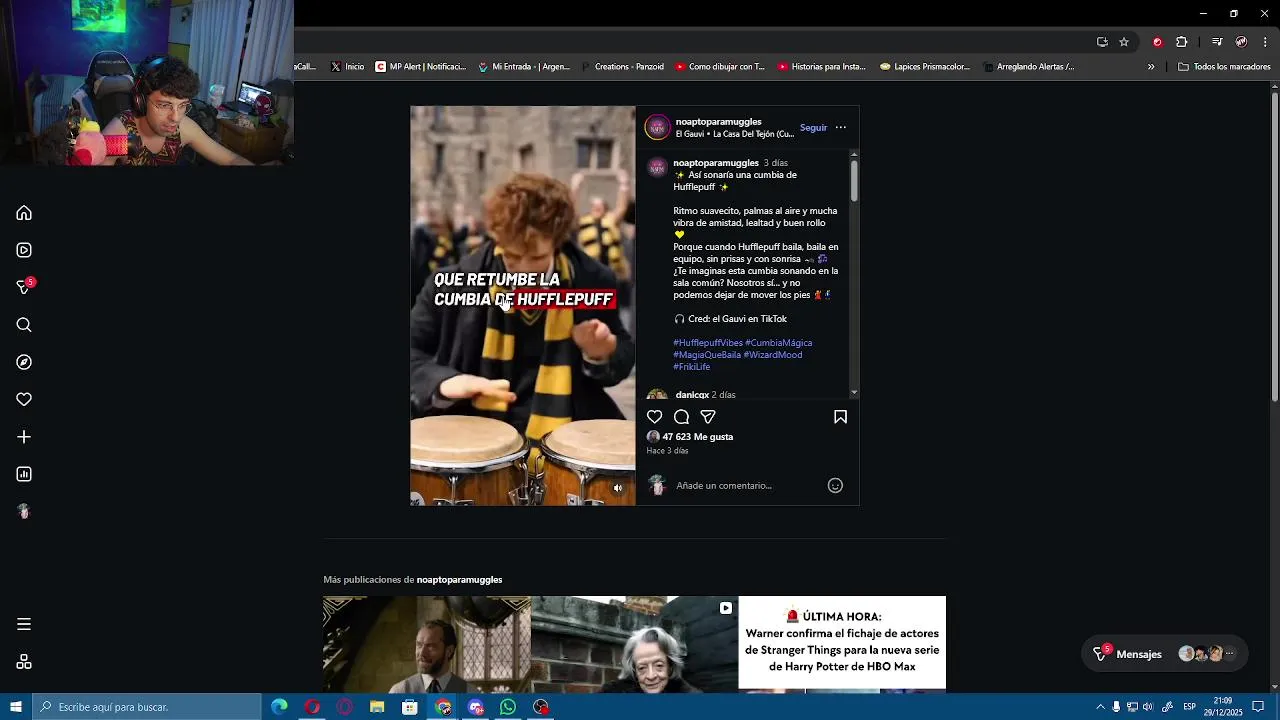
Task: Open #MagiaQueBaila hashtag
Action: point(707,355)
